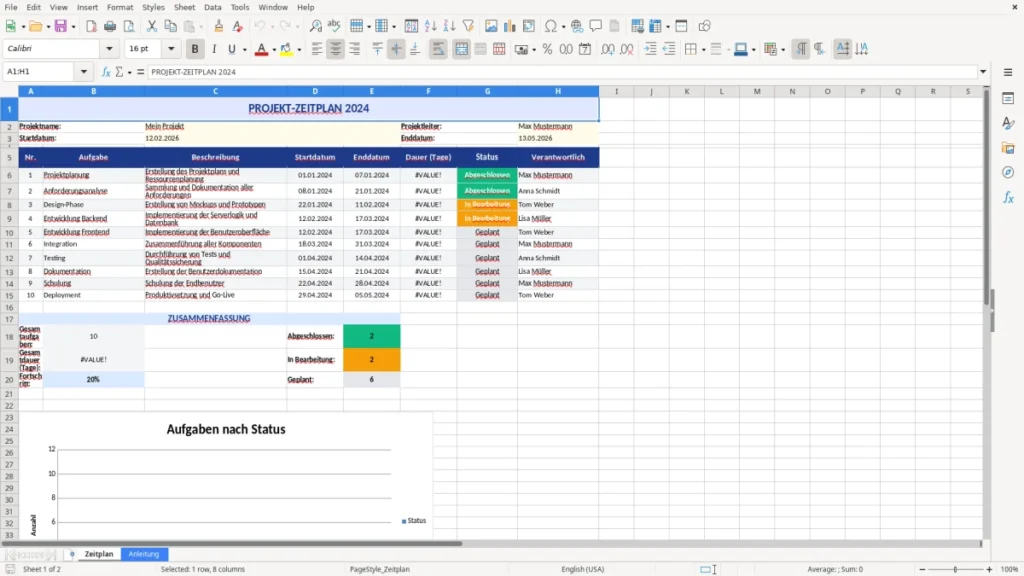
Task: Toggle Wrap Text button
Action: tap(438, 49)
